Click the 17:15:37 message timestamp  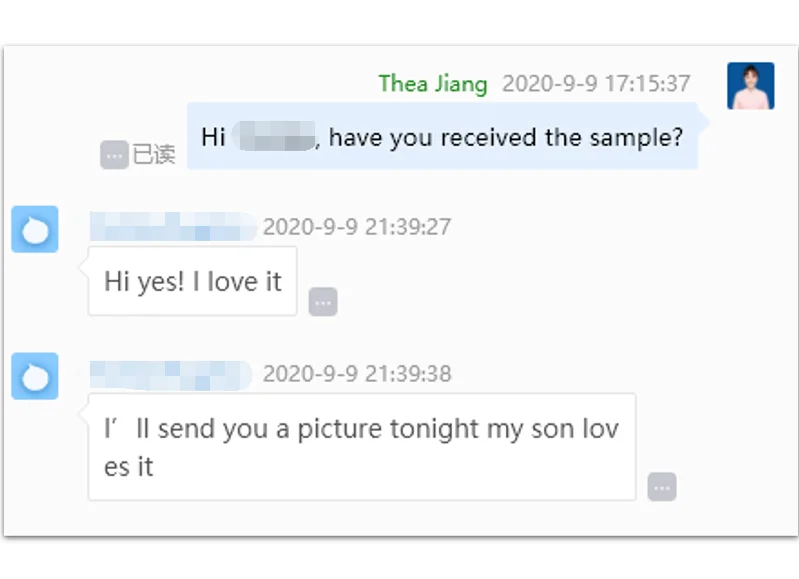point(596,83)
